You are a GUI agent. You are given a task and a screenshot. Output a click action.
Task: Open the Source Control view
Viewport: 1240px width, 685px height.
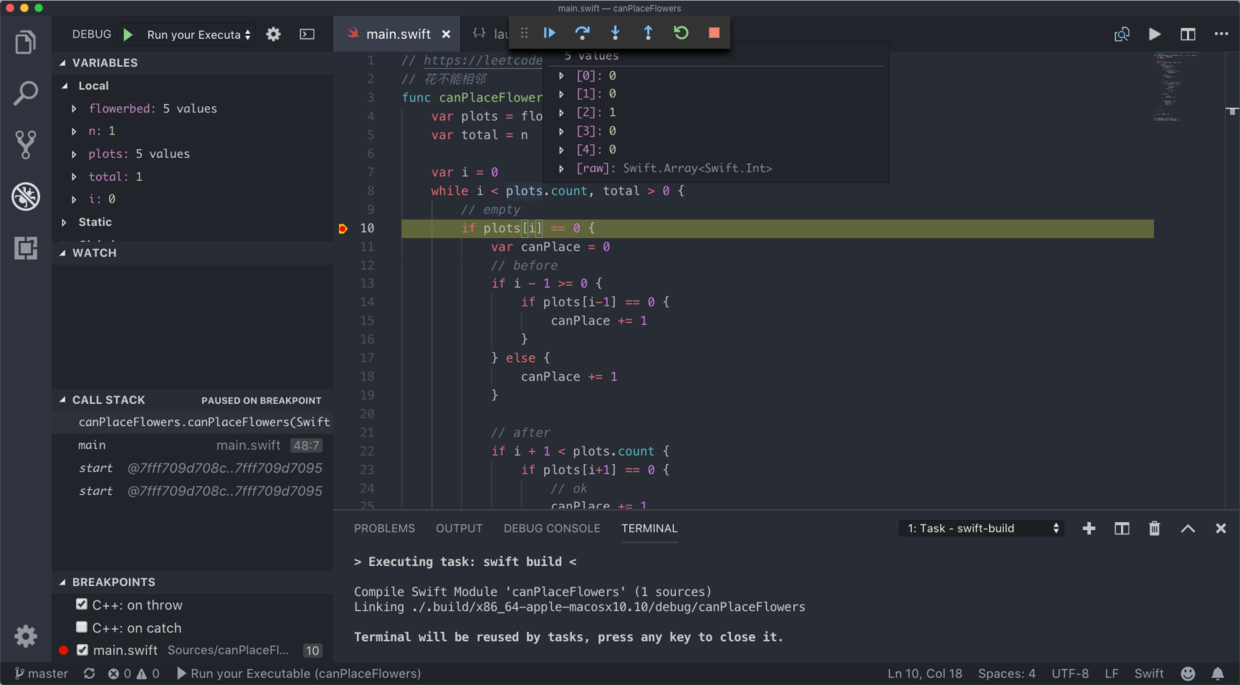26,144
